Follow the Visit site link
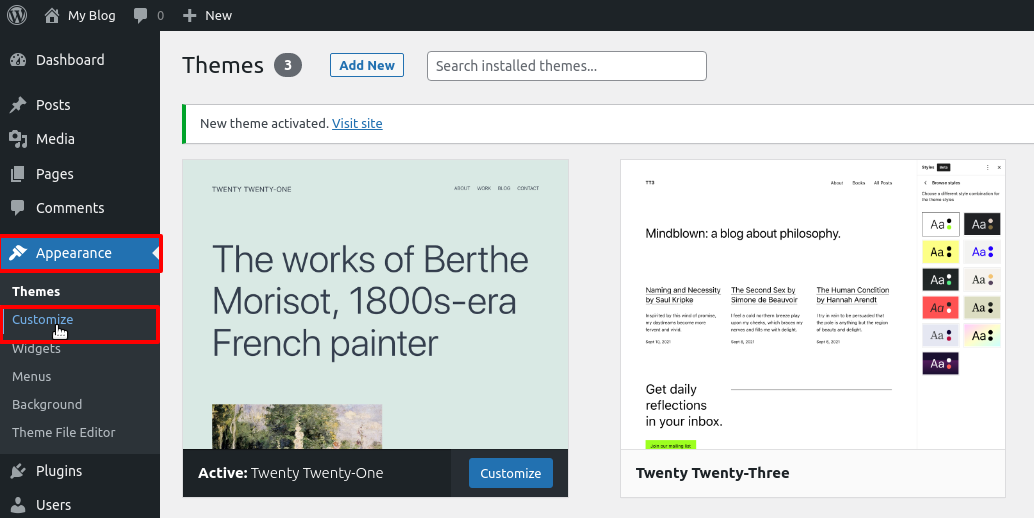This screenshot has height=518, width=1034. coord(357,123)
